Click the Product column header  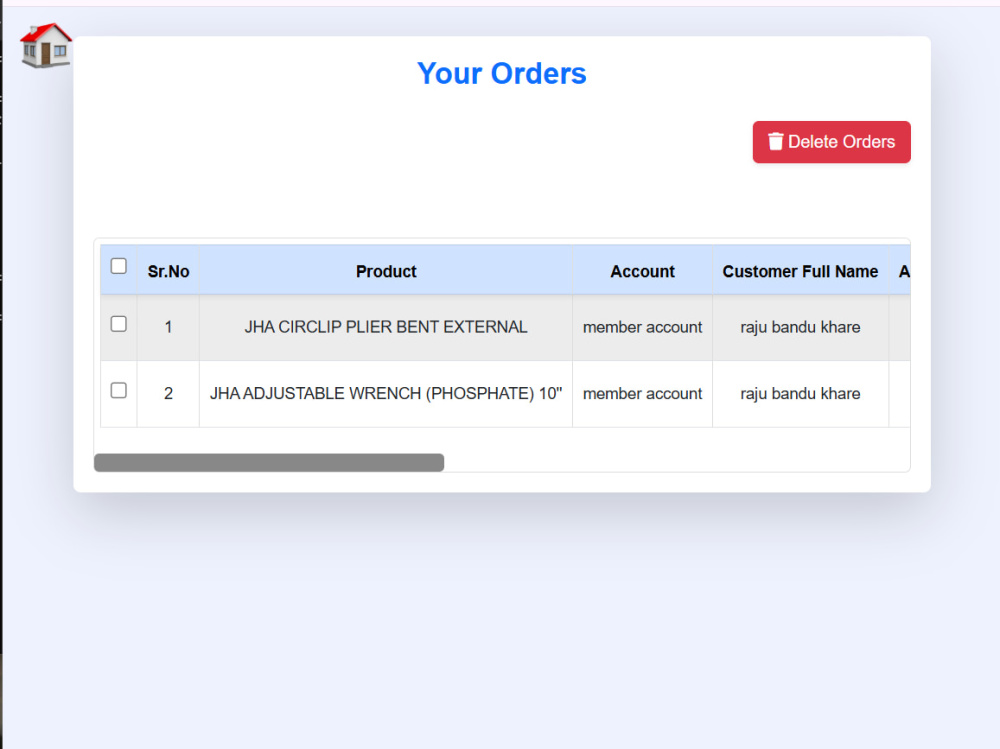coord(386,271)
